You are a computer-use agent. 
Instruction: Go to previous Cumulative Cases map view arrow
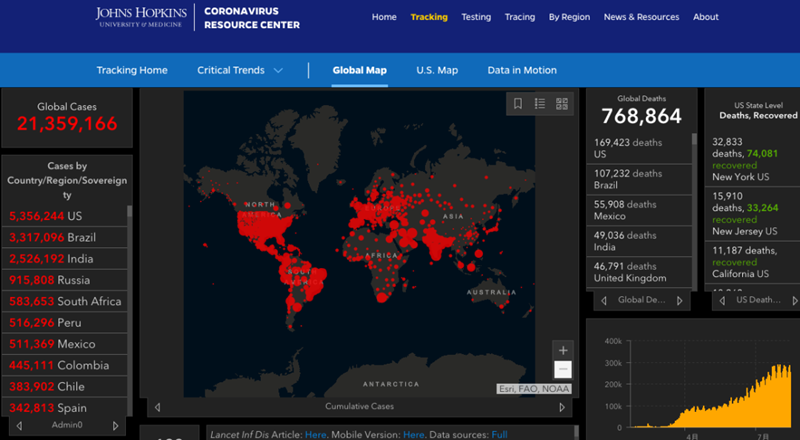[x=158, y=407]
